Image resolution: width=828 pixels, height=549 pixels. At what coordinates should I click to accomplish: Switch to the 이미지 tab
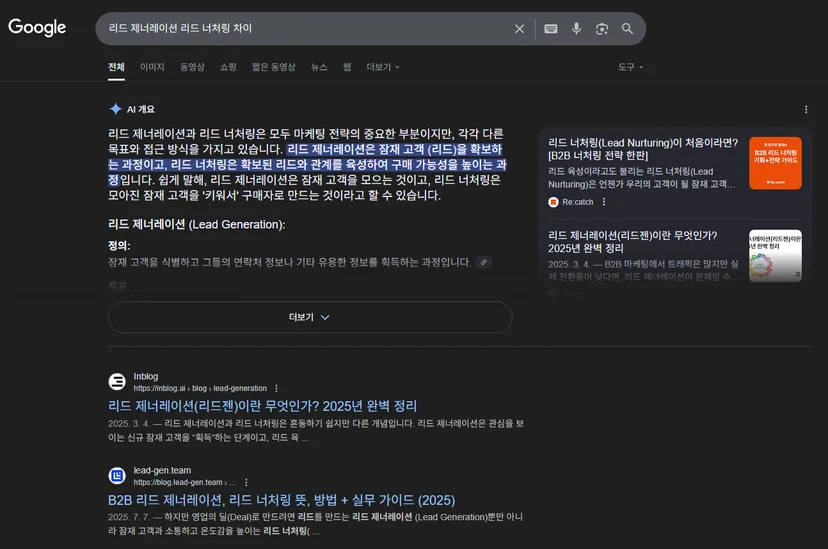(152, 67)
